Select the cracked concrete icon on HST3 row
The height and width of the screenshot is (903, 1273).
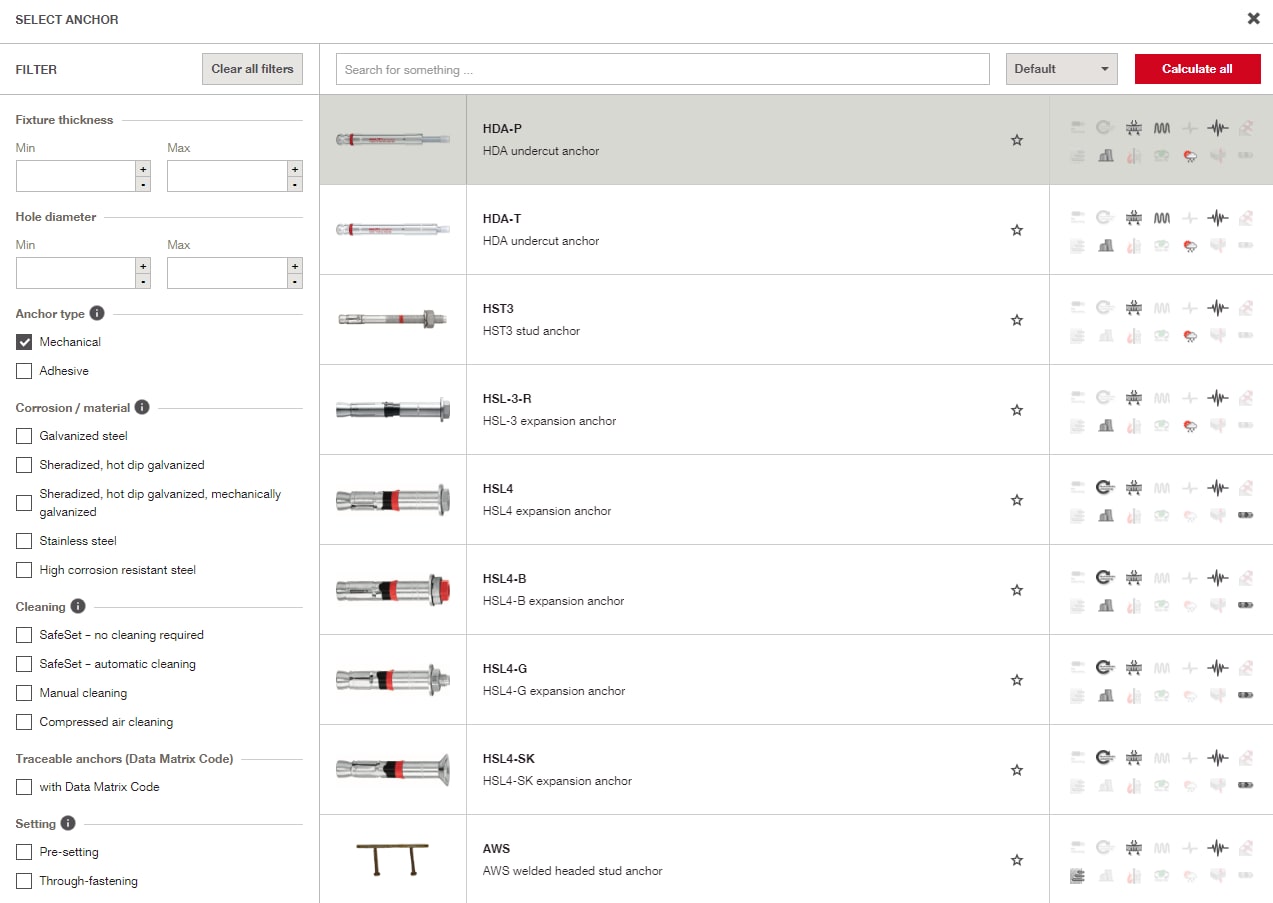[x=1133, y=307]
